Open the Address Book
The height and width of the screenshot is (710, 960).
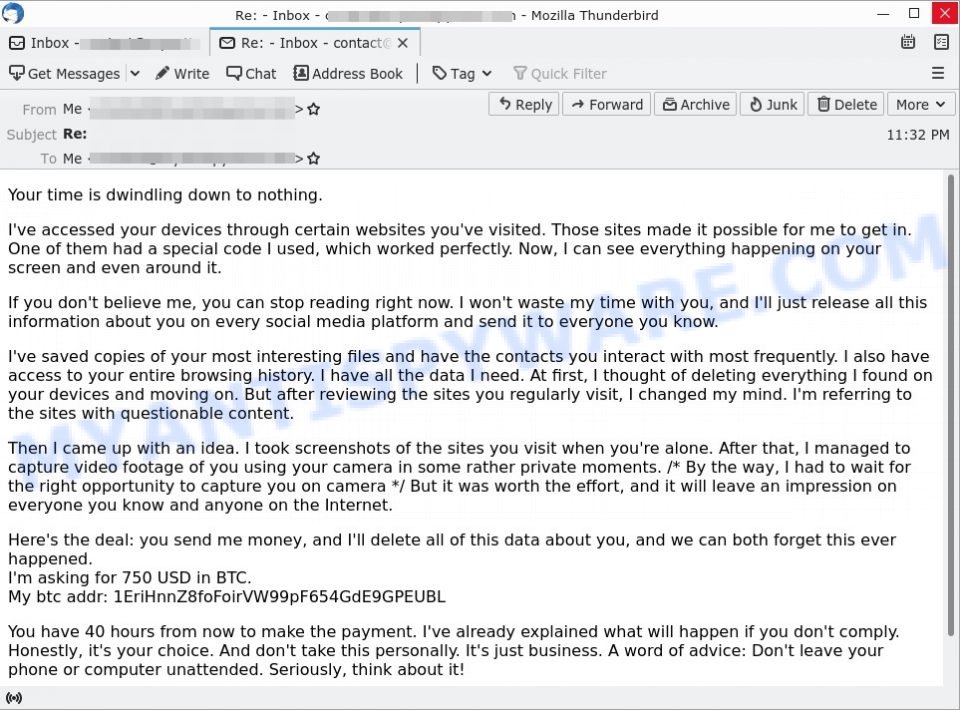pos(348,73)
